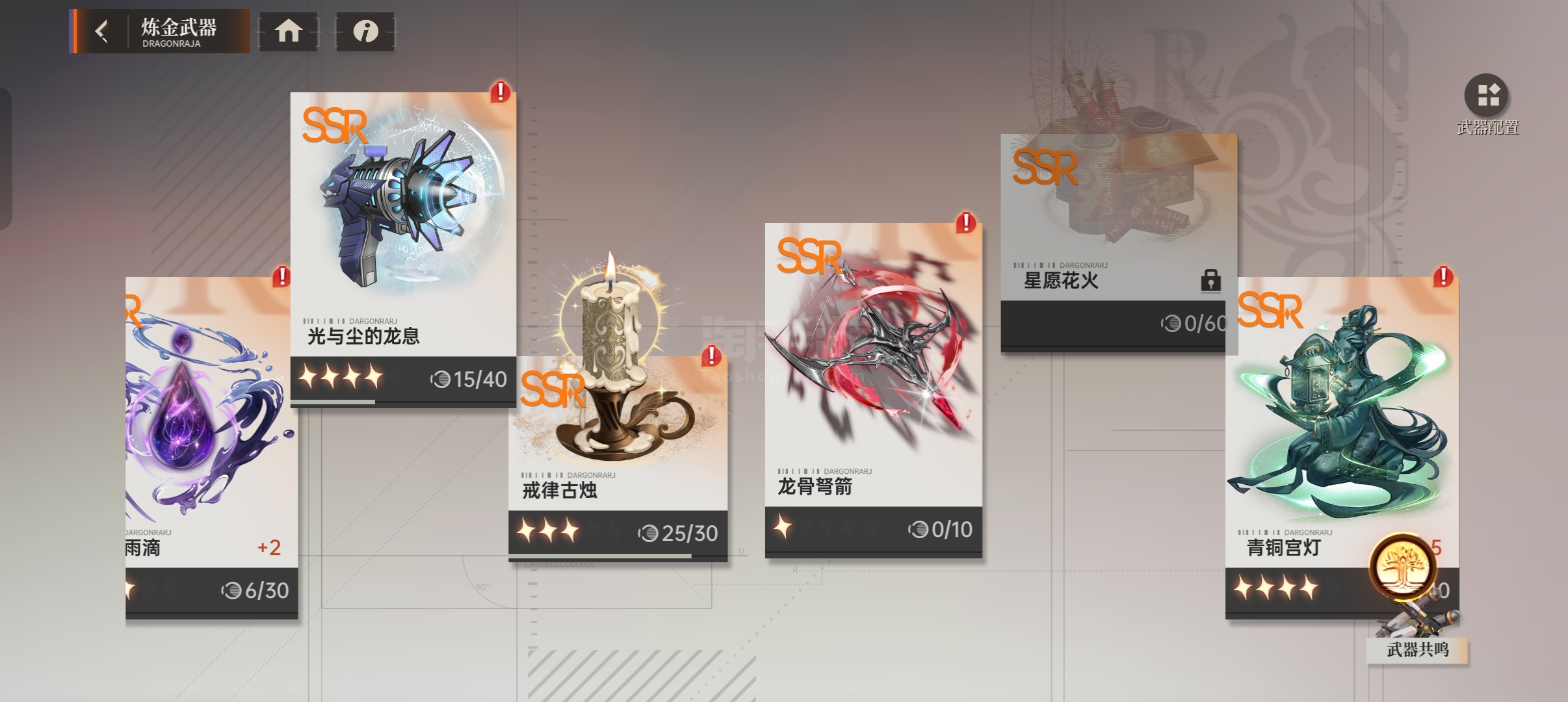Select the 雨滴 purple droplet card
This screenshot has width=1568, height=702.
(212, 448)
